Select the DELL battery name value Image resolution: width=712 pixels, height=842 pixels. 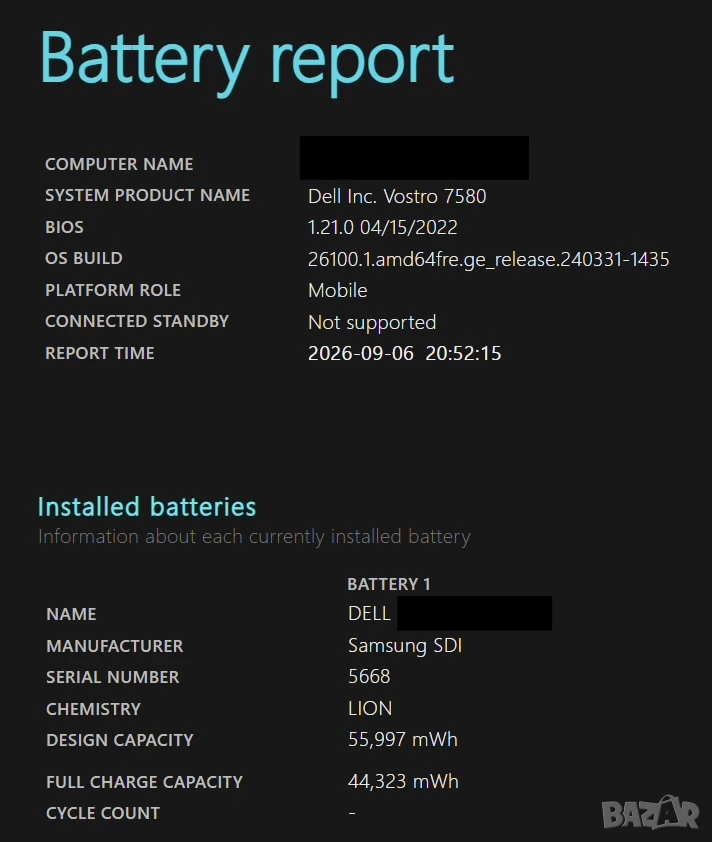coord(369,613)
